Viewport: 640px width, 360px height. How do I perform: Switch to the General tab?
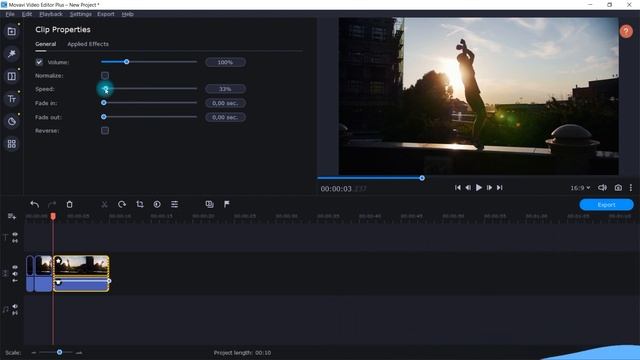tap(46, 44)
